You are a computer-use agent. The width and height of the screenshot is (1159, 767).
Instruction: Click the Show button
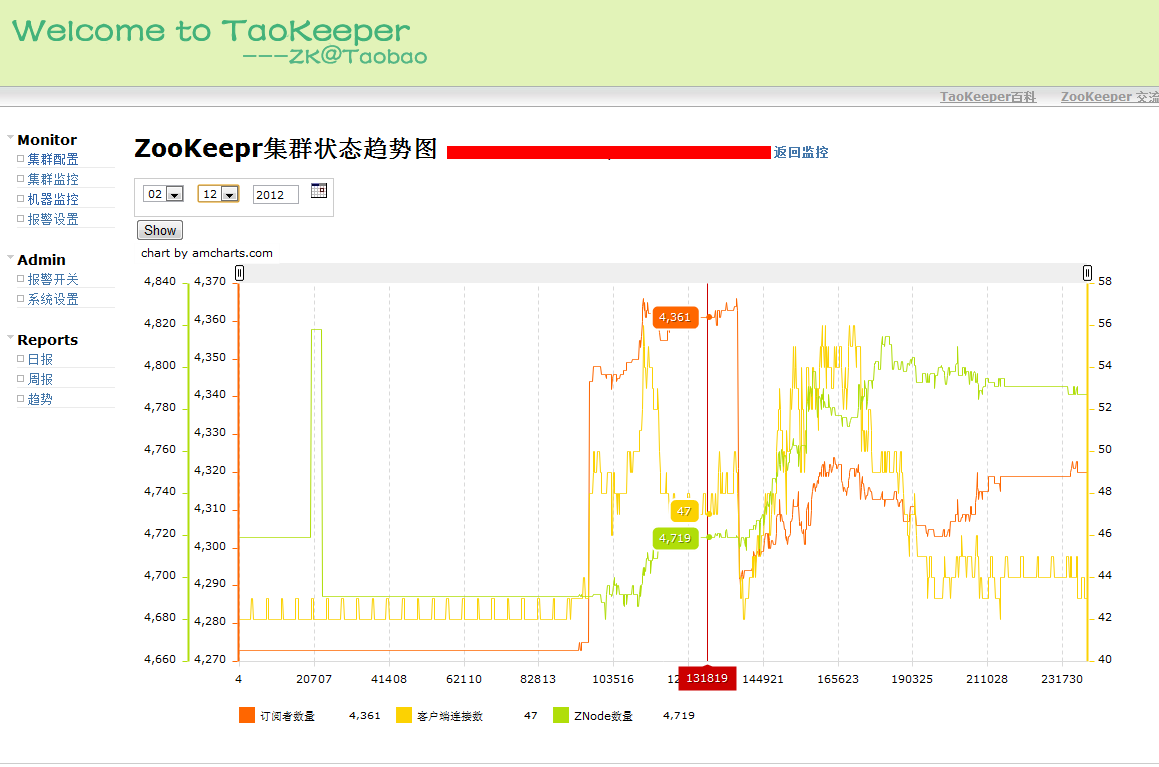[160, 230]
